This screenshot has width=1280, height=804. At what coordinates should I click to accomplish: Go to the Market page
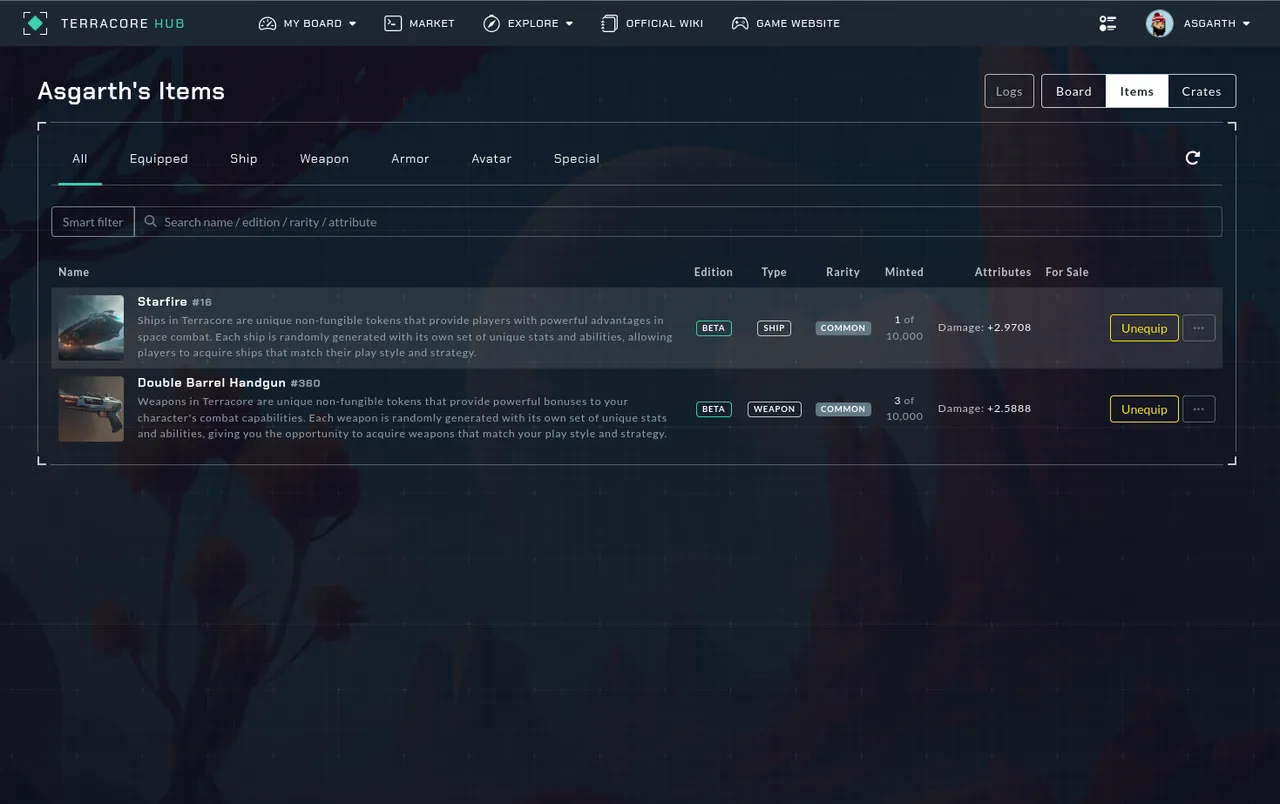point(420,23)
